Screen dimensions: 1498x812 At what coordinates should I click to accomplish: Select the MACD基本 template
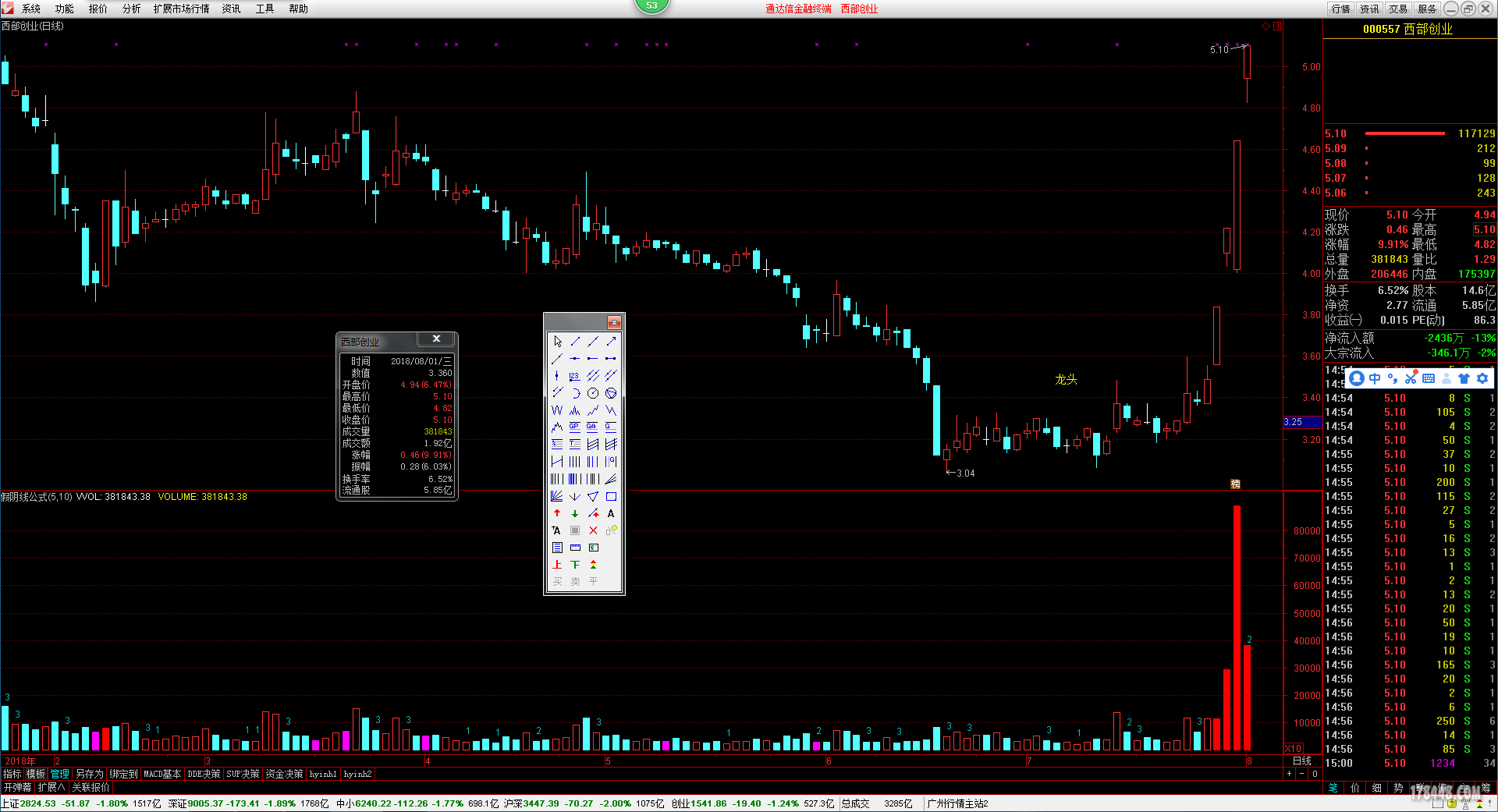[162, 774]
